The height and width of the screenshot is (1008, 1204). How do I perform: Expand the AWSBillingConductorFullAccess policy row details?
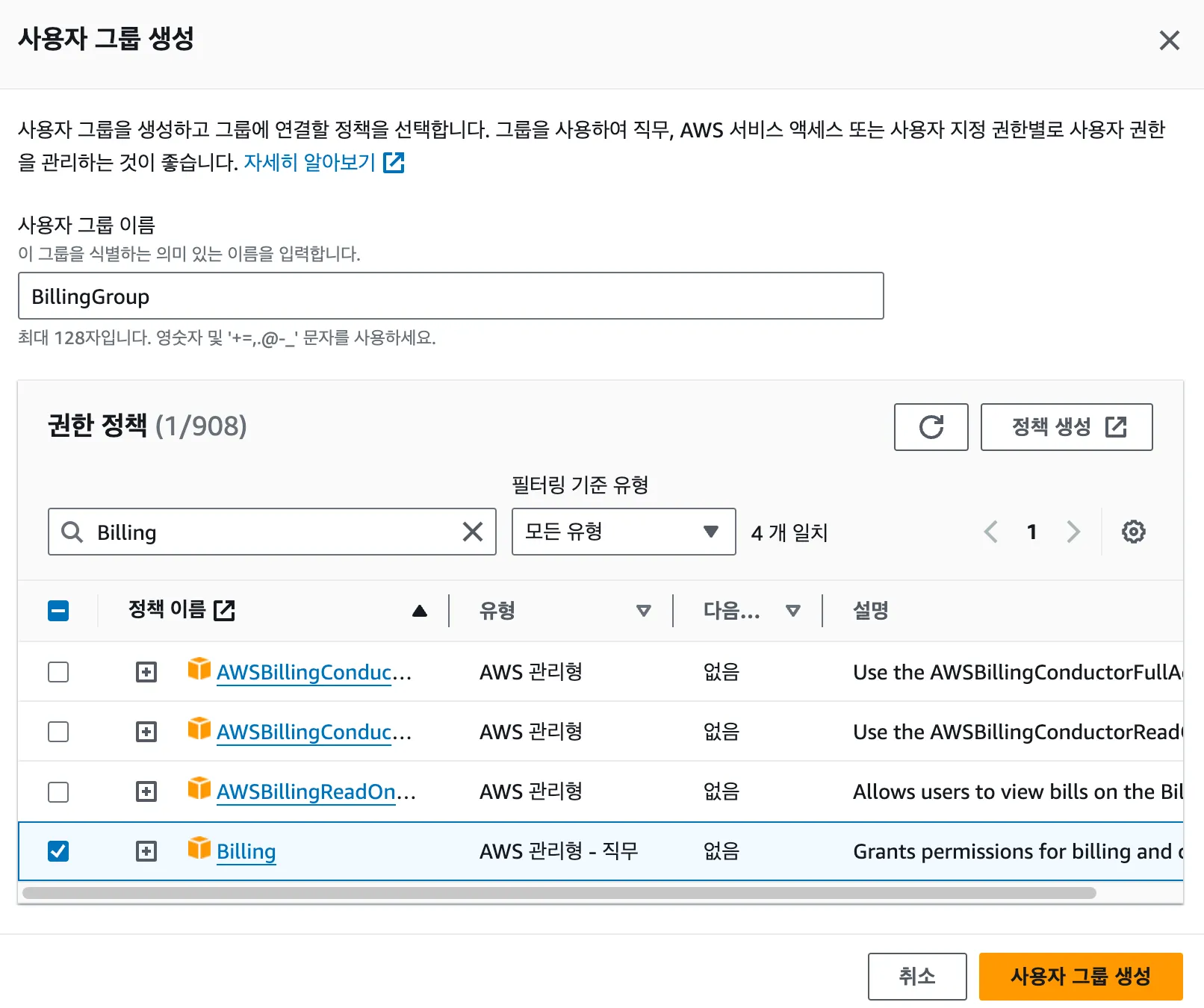(146, 672)
